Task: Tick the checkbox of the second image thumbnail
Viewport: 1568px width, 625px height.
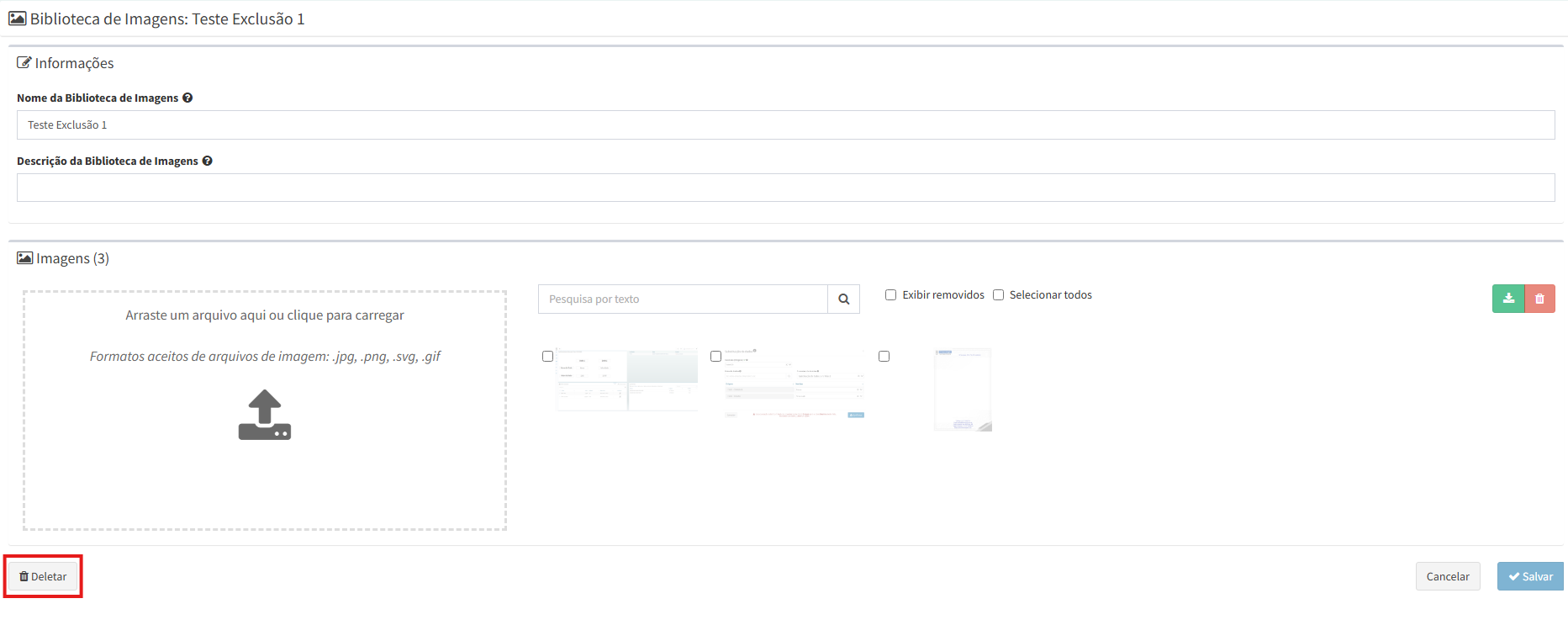Action: [715, 356]
